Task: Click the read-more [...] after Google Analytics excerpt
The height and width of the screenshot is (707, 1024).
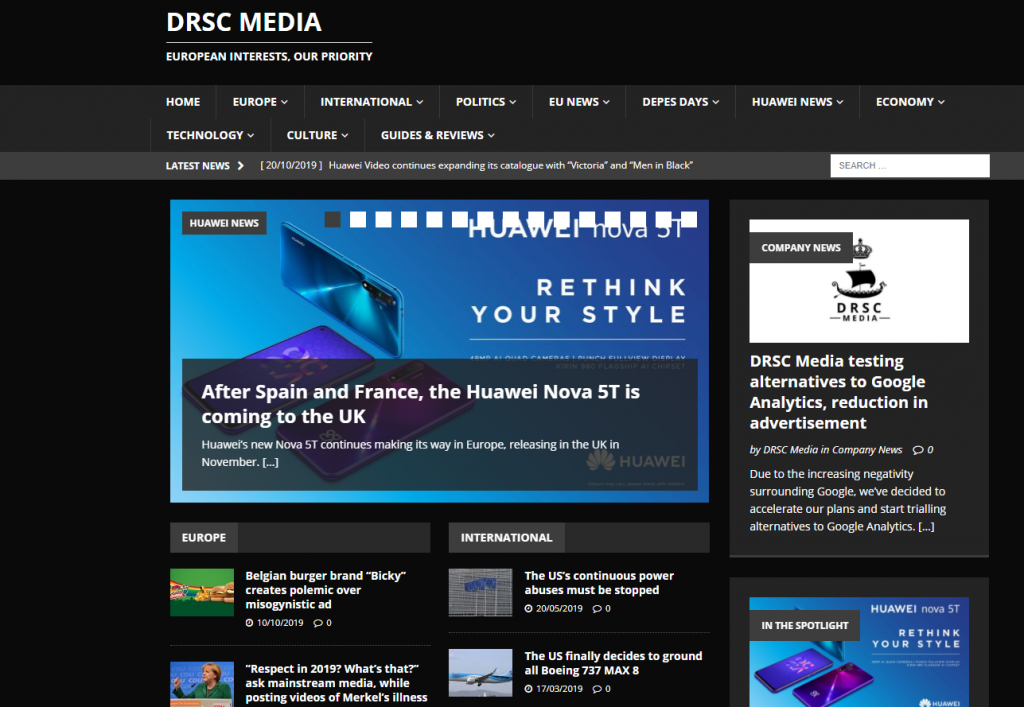Action: point(926,527)
